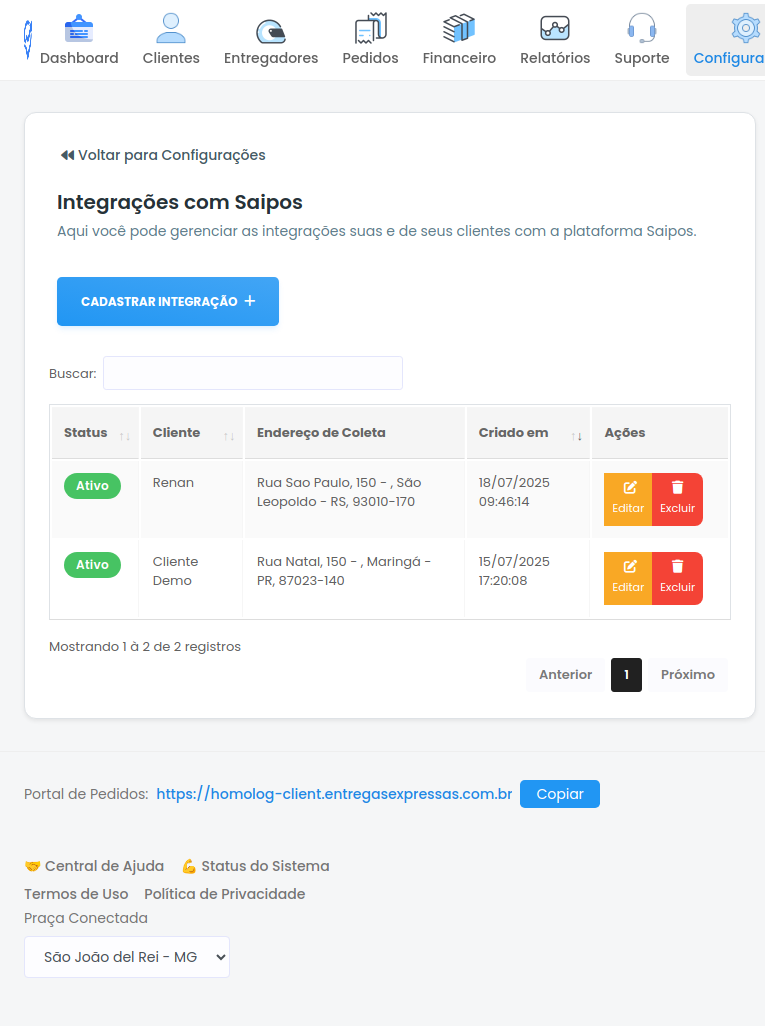Screen dimensions: 765x1026
Task: Open the Praça Conectada dropdown
Action: pos(127,957)
